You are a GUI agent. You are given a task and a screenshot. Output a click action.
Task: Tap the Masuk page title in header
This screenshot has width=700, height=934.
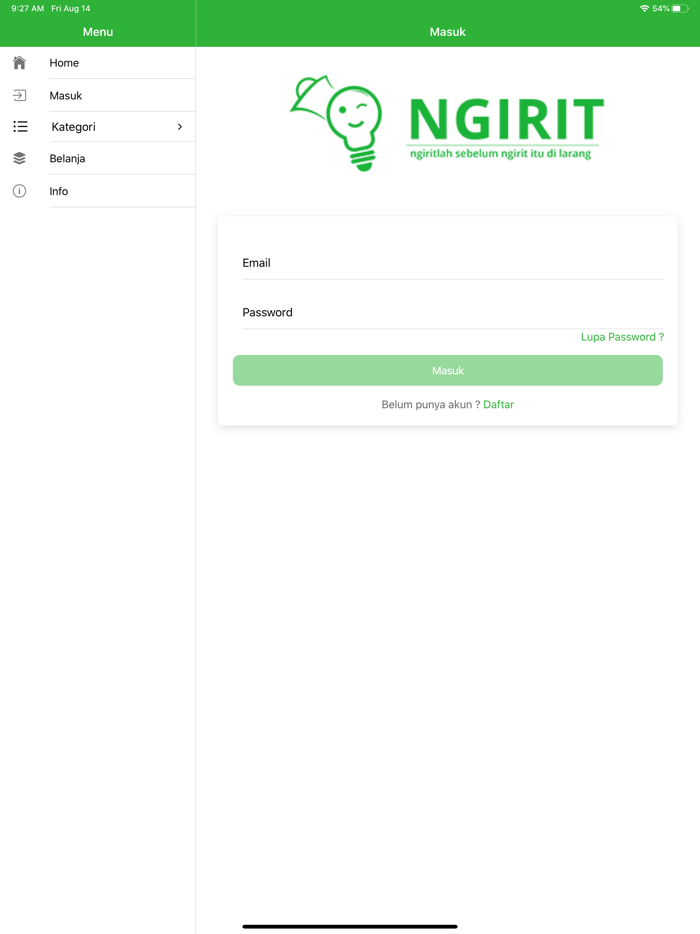point(447,32)
